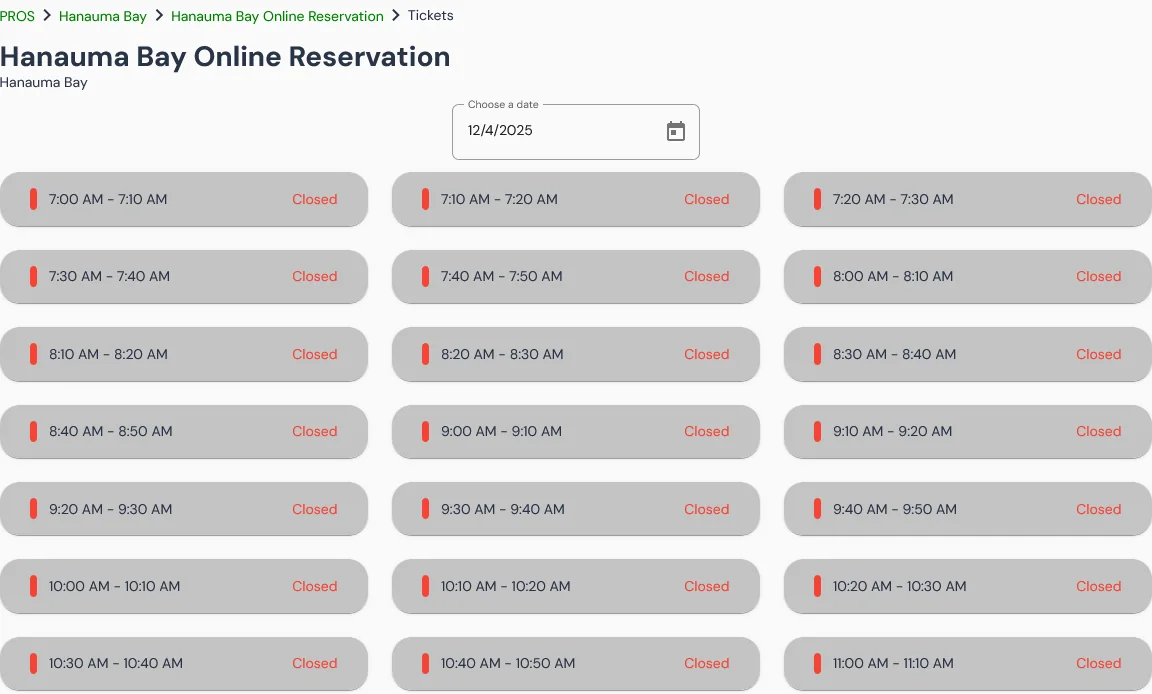Viewport: 1152px width, 694px height.
Task: Go to PROS breadcrumb link
Action: [17, 16]
